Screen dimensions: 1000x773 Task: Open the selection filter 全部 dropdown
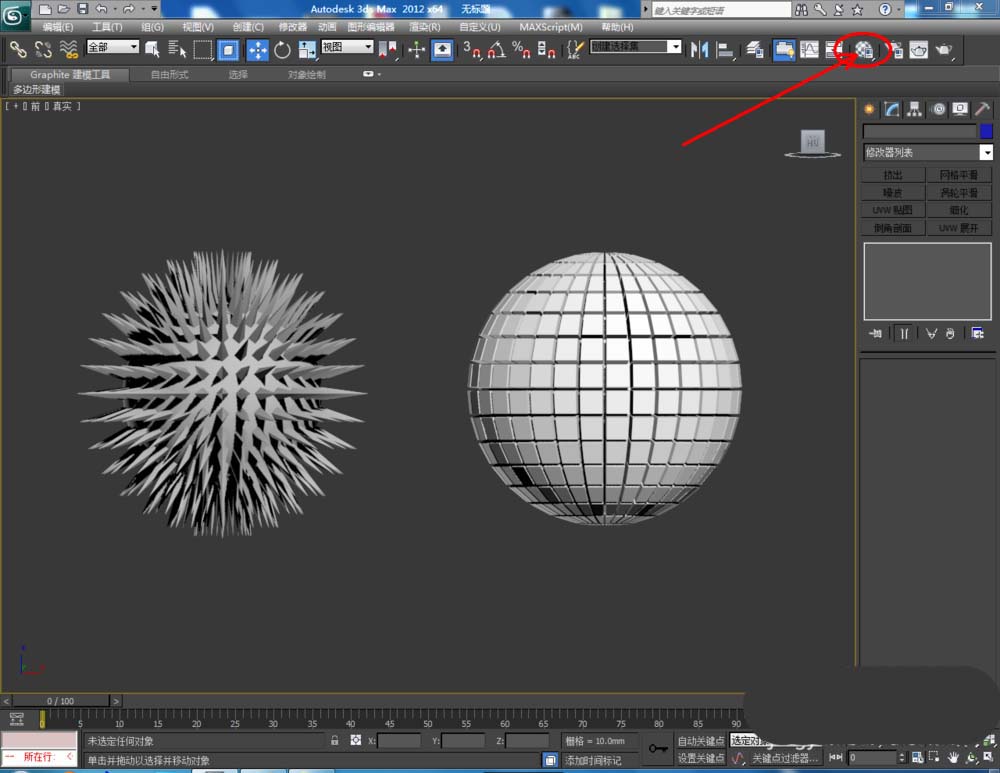(x=133, y=47)
